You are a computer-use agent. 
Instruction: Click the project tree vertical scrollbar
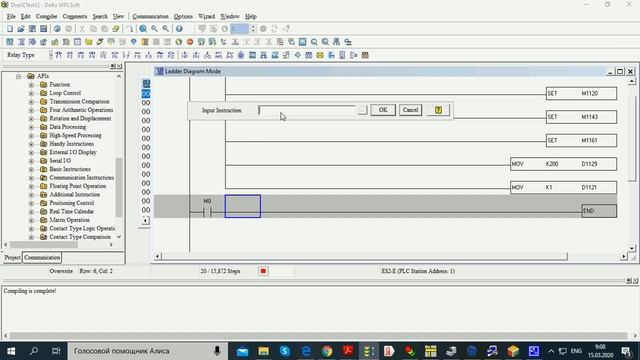(119, 187)
